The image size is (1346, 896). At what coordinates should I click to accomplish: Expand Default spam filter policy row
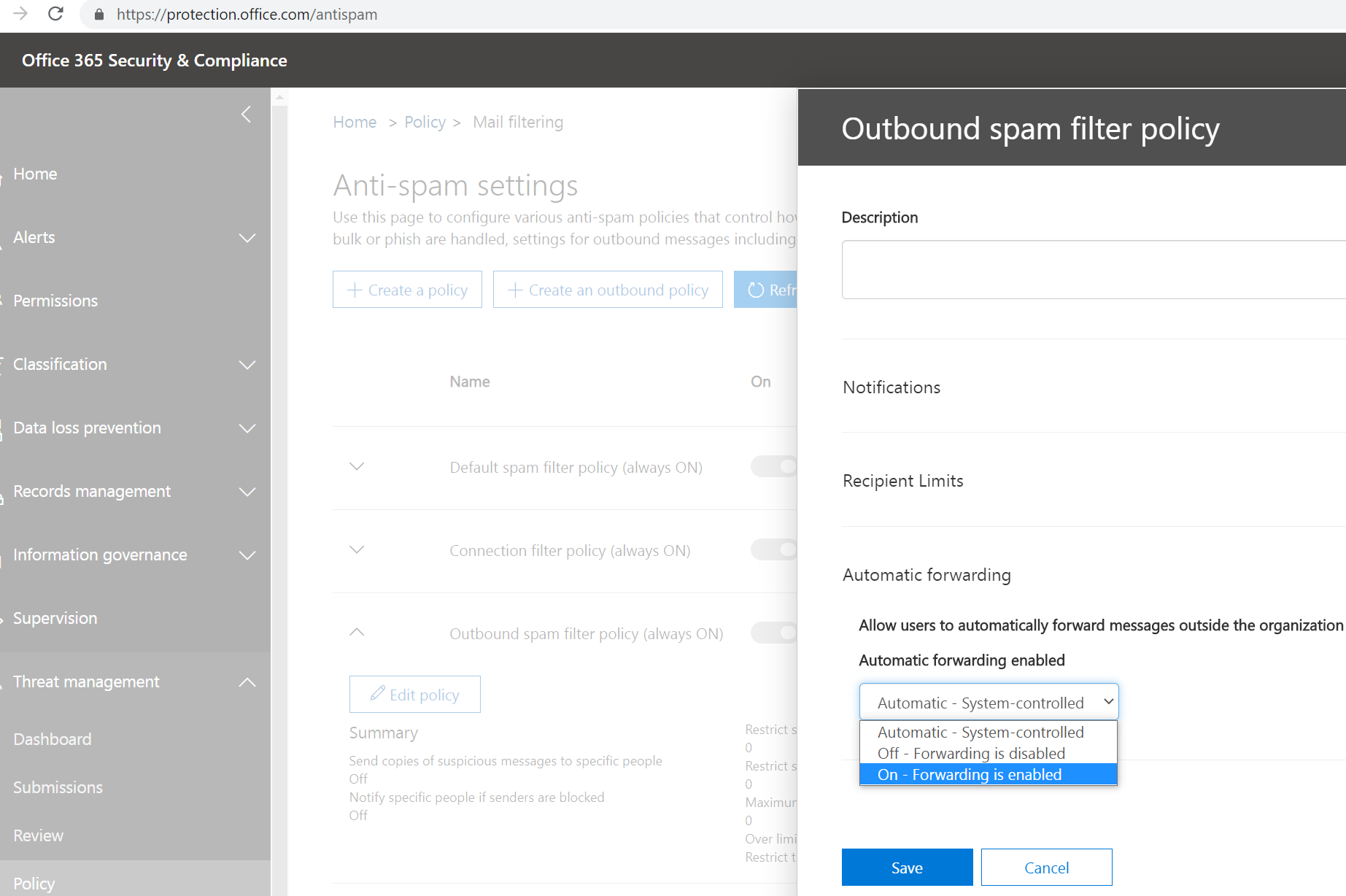tap(357, 466)
